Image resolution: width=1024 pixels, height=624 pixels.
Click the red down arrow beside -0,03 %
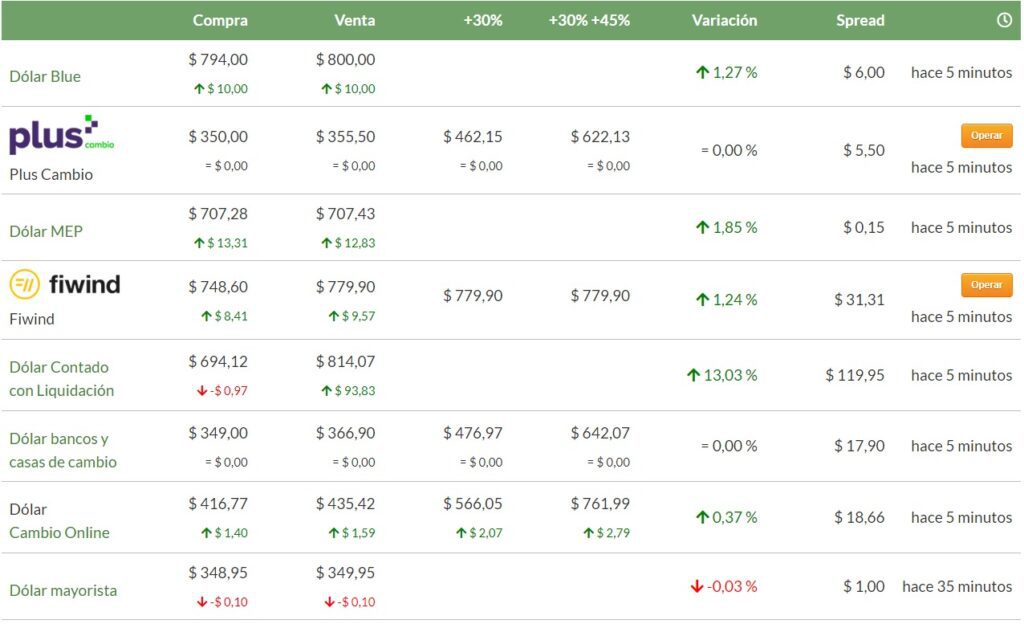point(697,587)
